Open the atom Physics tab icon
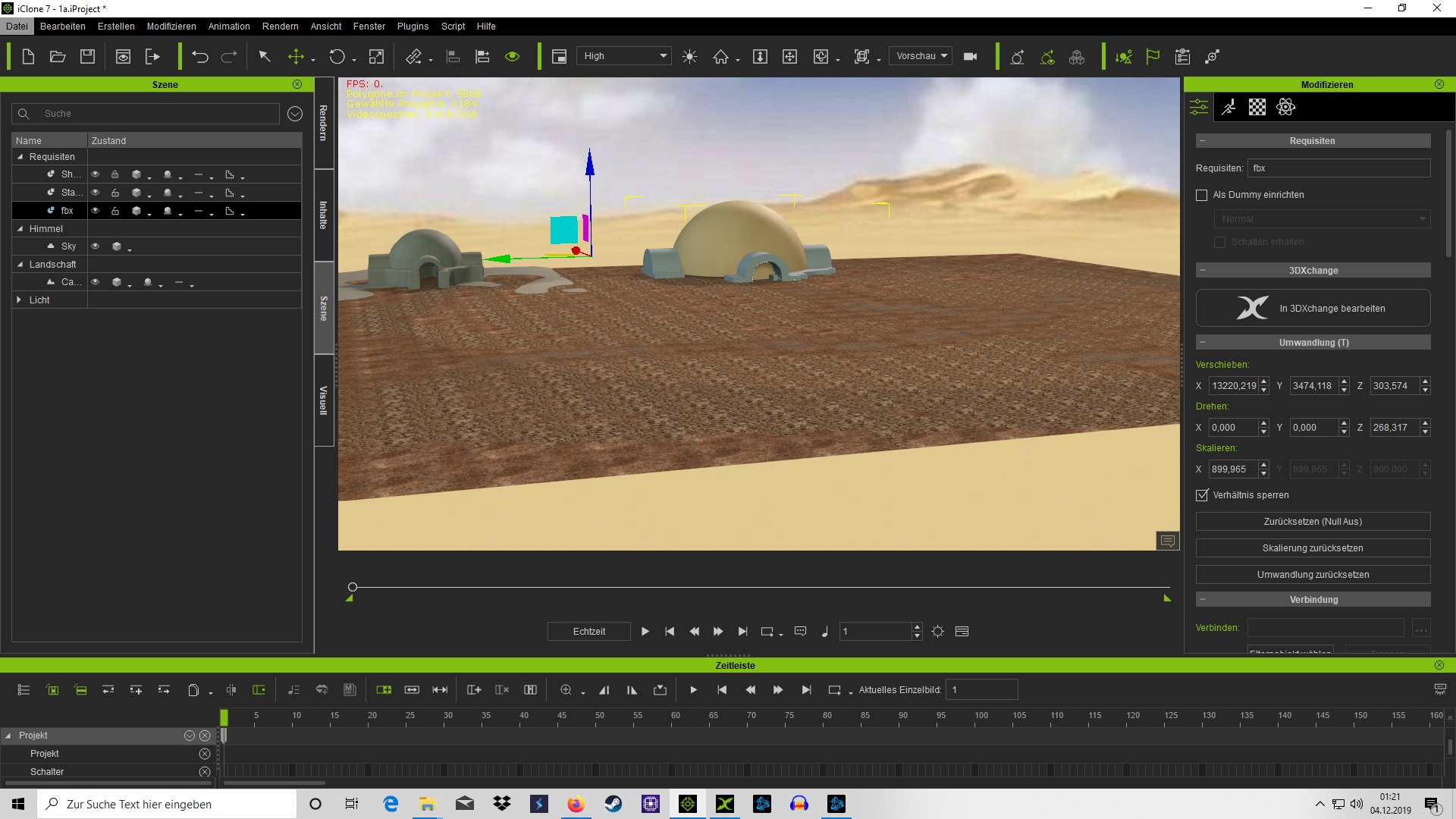The height and width of the screenshot is (819, 1456). click(x=1286, y=108)
